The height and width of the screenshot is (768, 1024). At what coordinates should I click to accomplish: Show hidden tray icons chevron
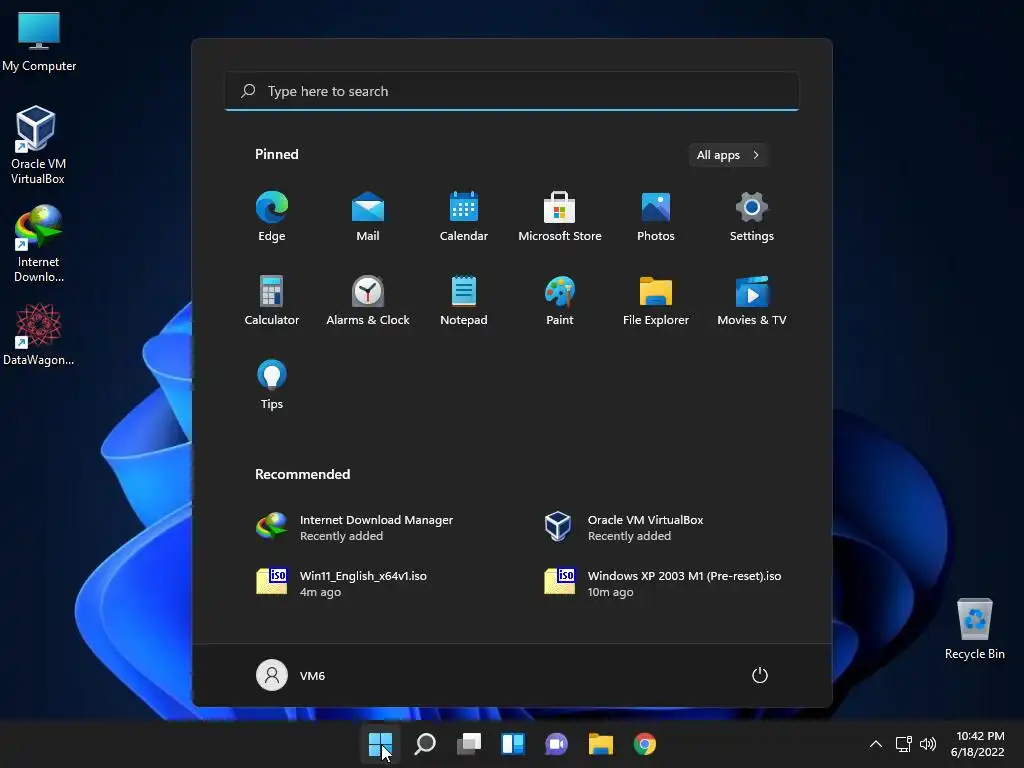[876, 744]
